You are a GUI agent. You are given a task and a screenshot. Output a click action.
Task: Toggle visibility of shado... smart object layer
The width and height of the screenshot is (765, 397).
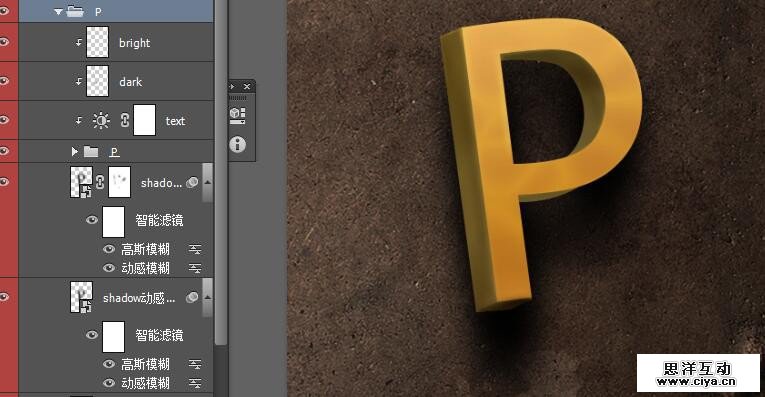point(4,182)
